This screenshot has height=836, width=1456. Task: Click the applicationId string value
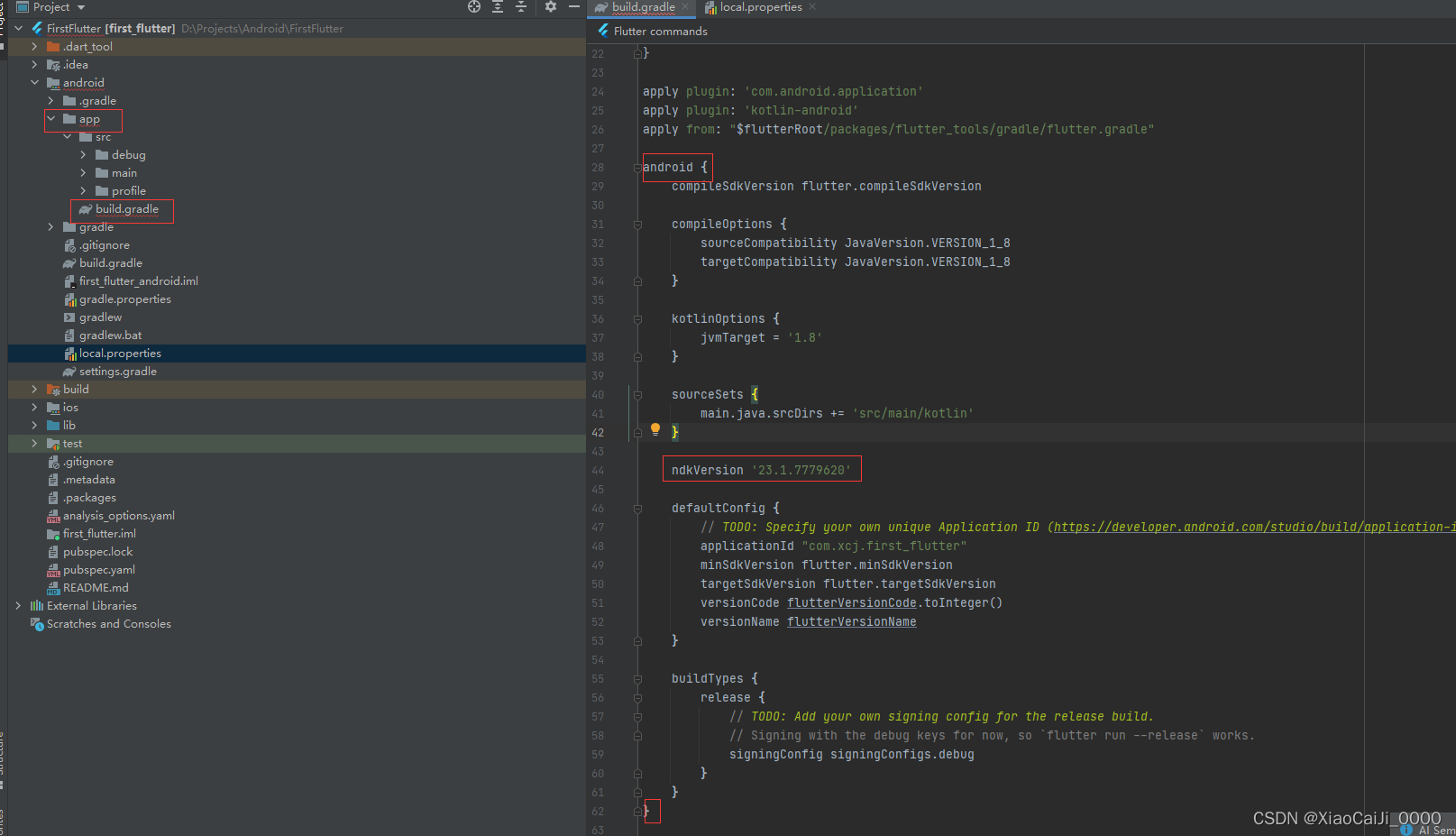click(x=884, y=546)
